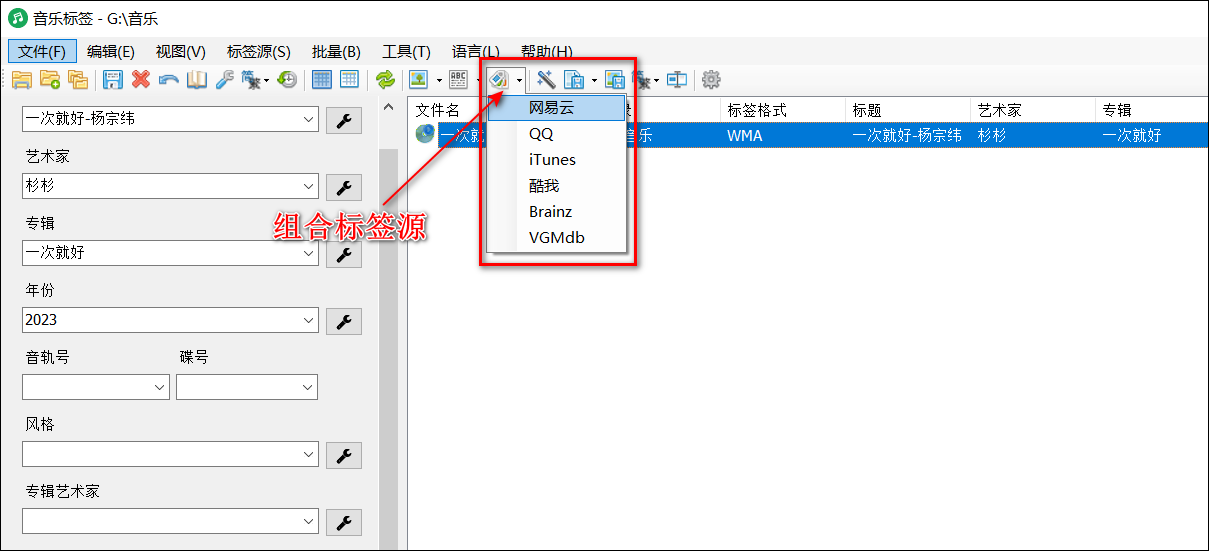1209x551 pixels.
Task: Expand the artist combo box dropdown
Action: tap(308, 187)
